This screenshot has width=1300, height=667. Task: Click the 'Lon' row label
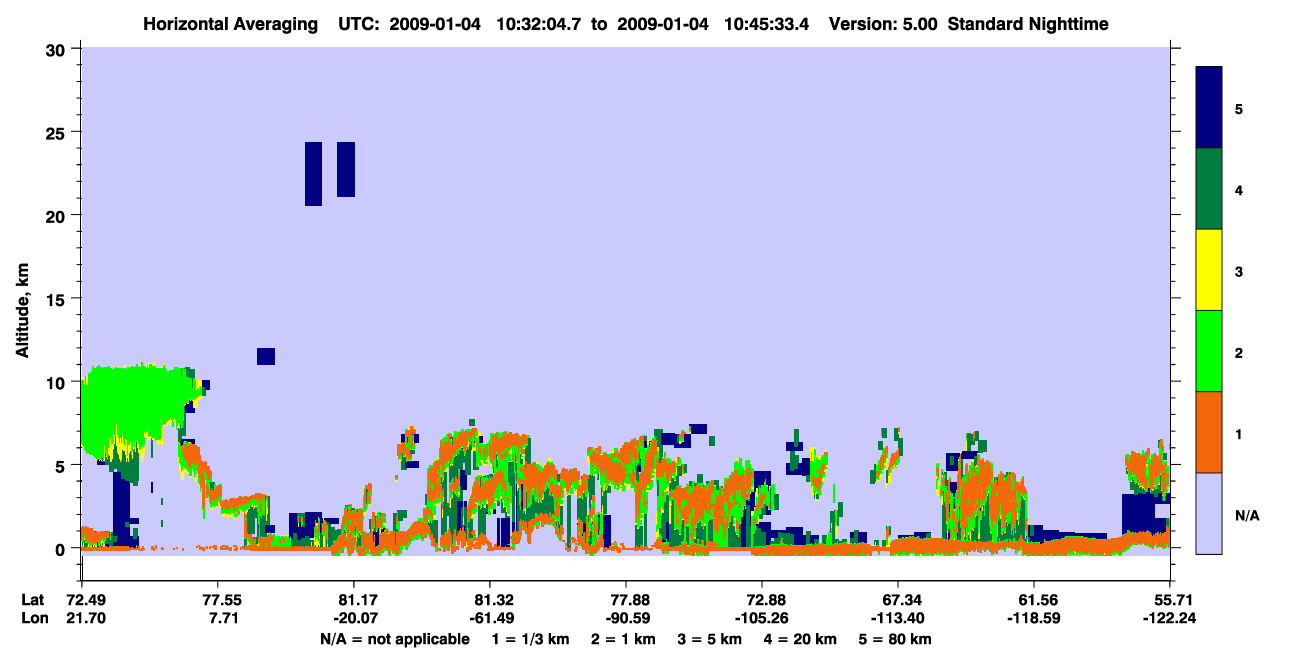tap(33, 618)
